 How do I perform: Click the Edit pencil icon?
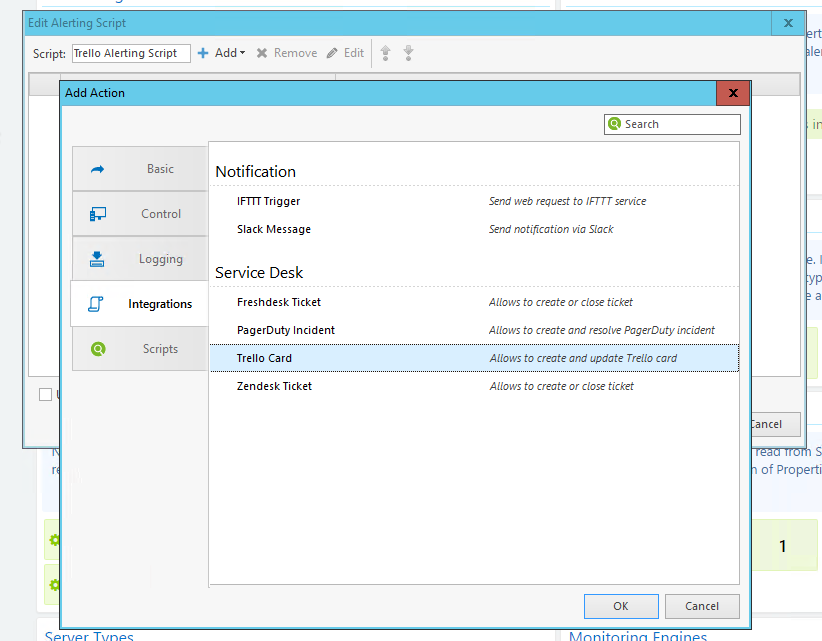pyautogui.click(x=332, y=53)
